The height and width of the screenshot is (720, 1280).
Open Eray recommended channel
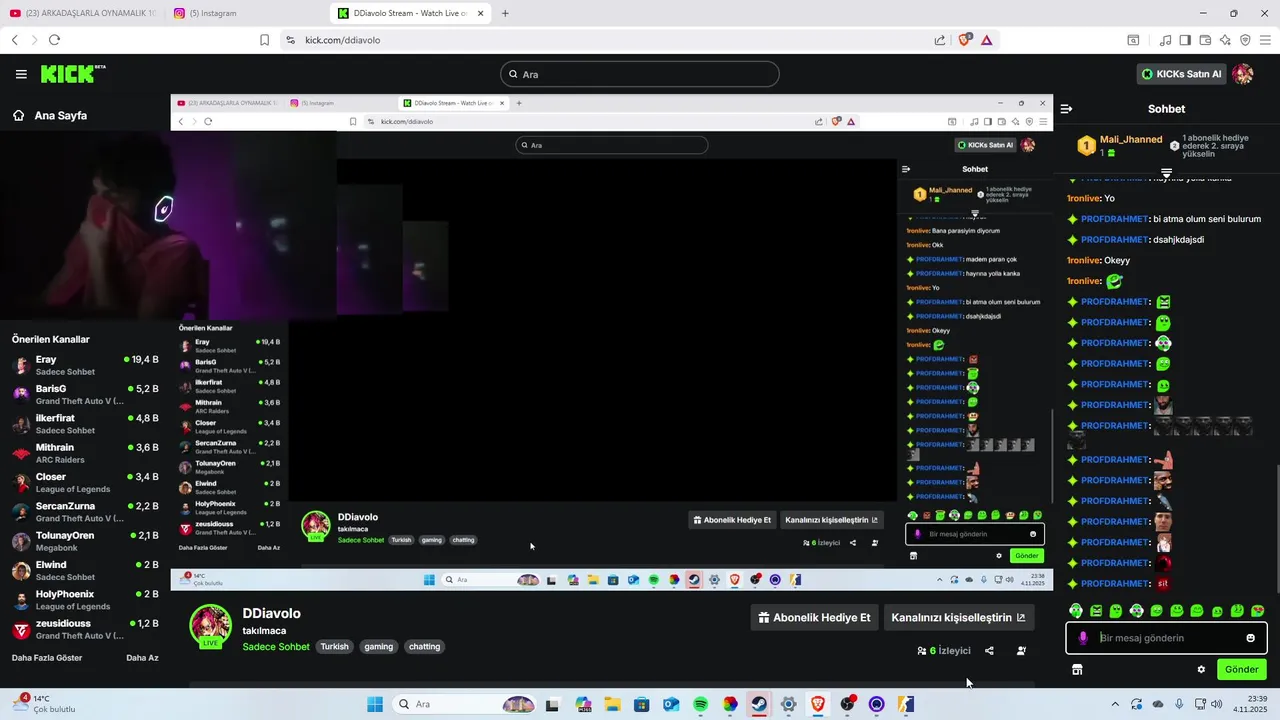click(x=85, y=365)
